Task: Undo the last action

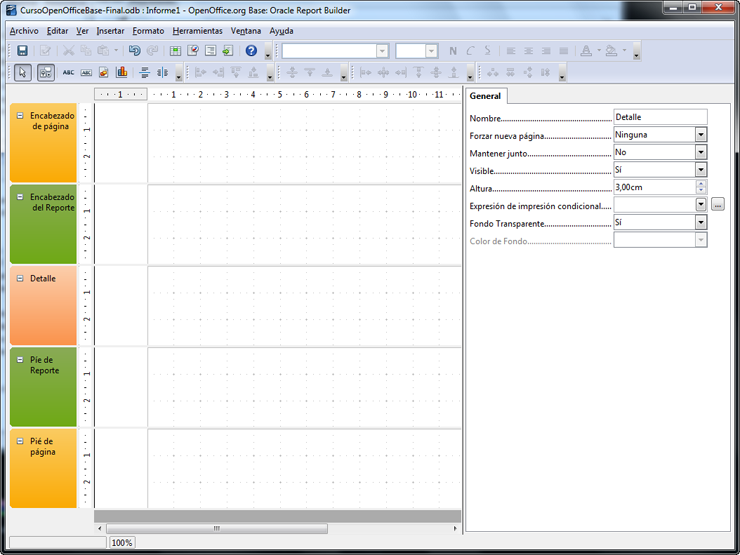Action: coord(135,50)
